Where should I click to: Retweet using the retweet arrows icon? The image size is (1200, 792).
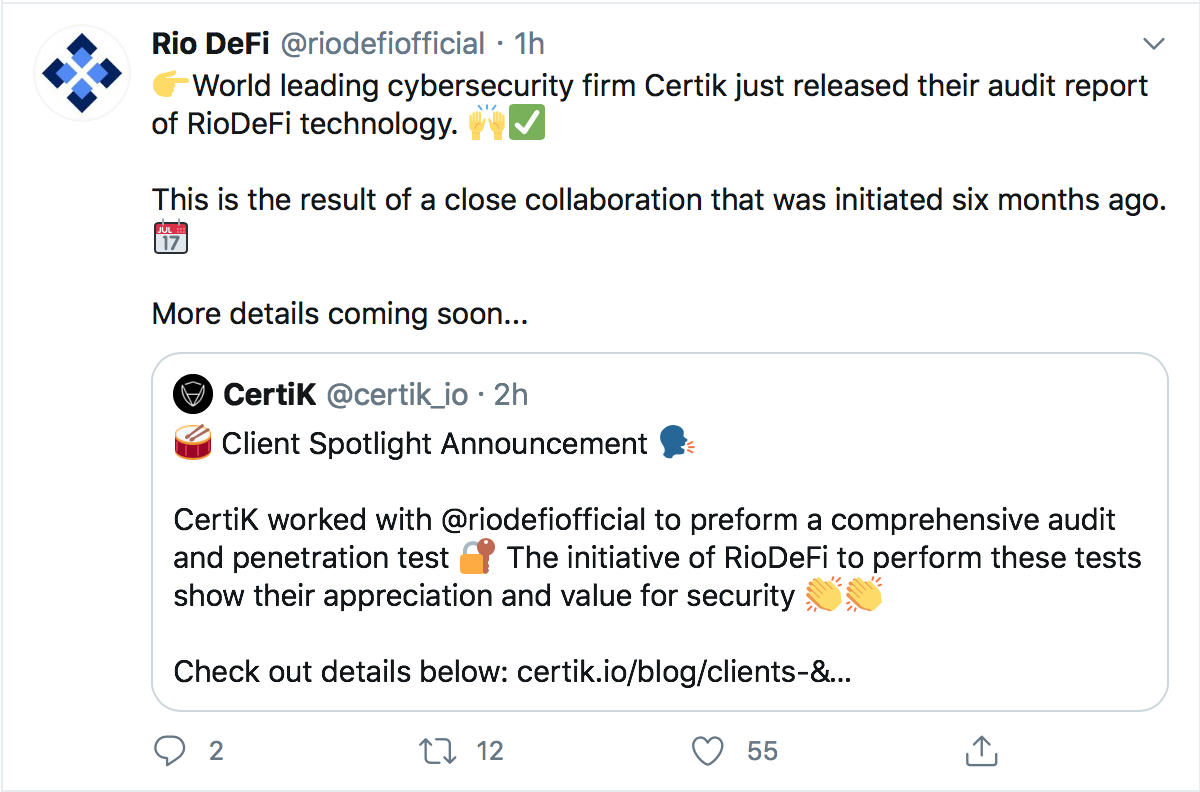click(436, 750)
